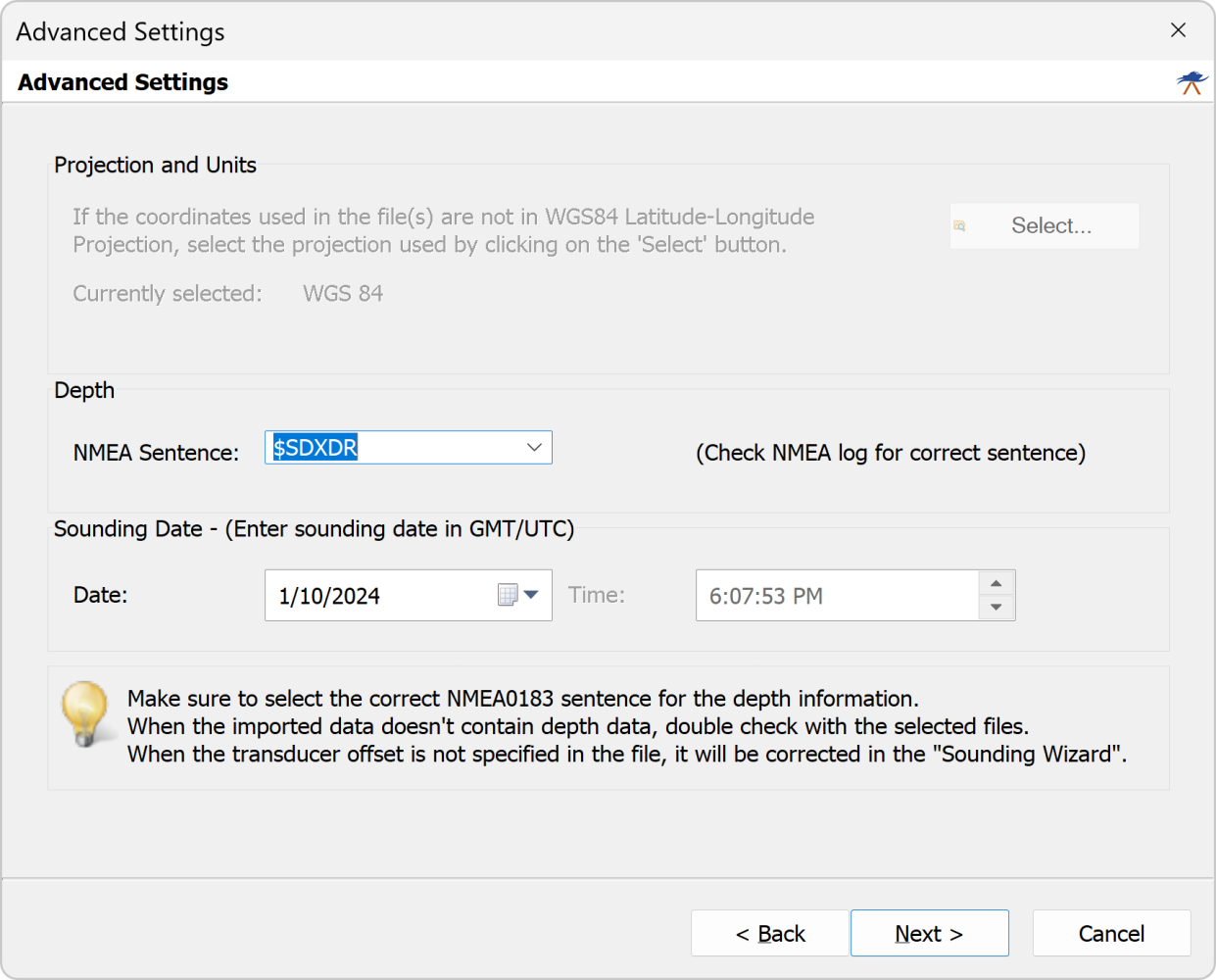Close the Advanced Settings dialog

click(1179, 30)
